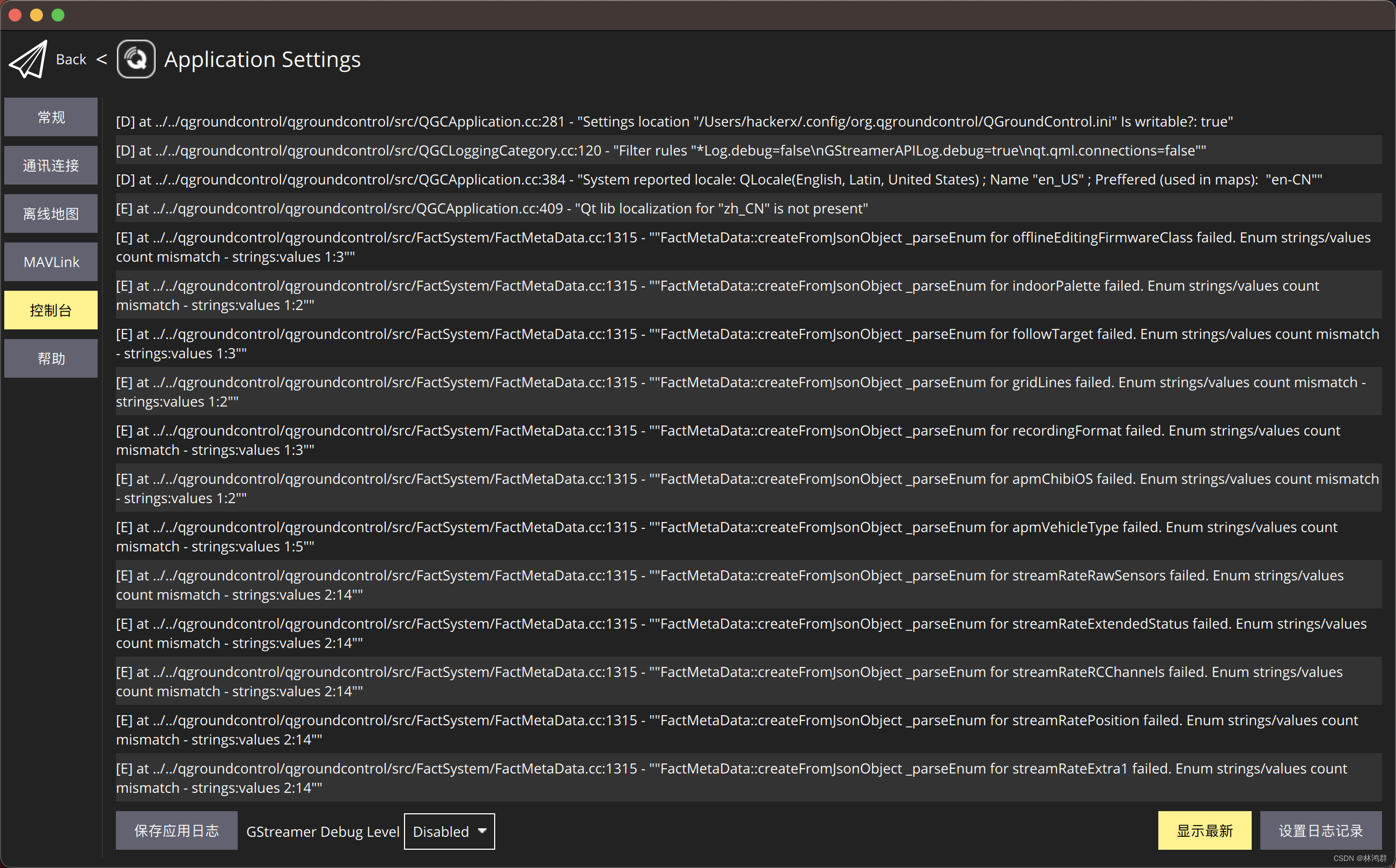Screen dimensions: 1396x868
Task: Select the streamRateExtra1 error log entry
Action: click(x=748, y=777)
